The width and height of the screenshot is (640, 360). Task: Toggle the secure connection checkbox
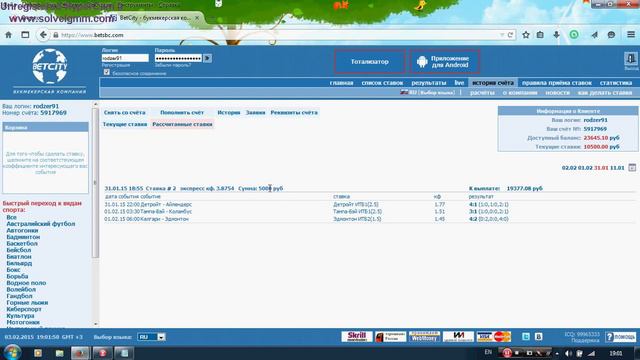coord(107,72)
